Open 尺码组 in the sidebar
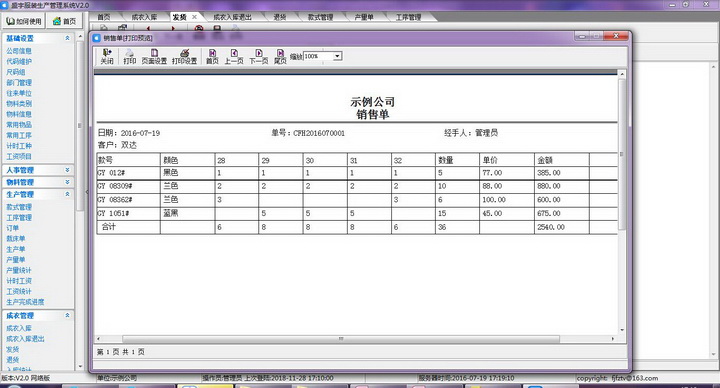The image size is (720, 388). [16, 72]
